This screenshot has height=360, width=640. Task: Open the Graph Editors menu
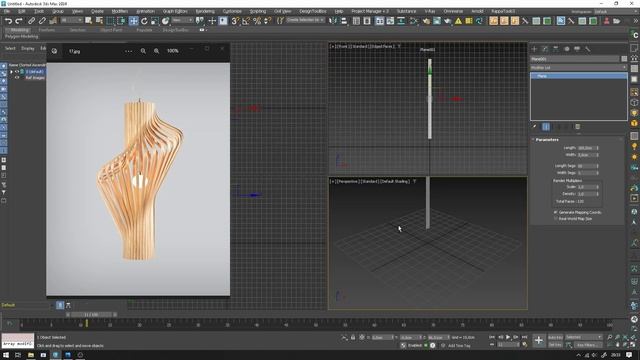click(x=175, y=11)
